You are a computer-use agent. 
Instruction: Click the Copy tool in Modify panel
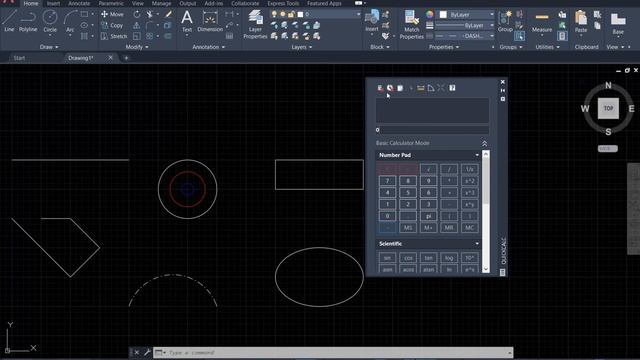coord(112,25)
